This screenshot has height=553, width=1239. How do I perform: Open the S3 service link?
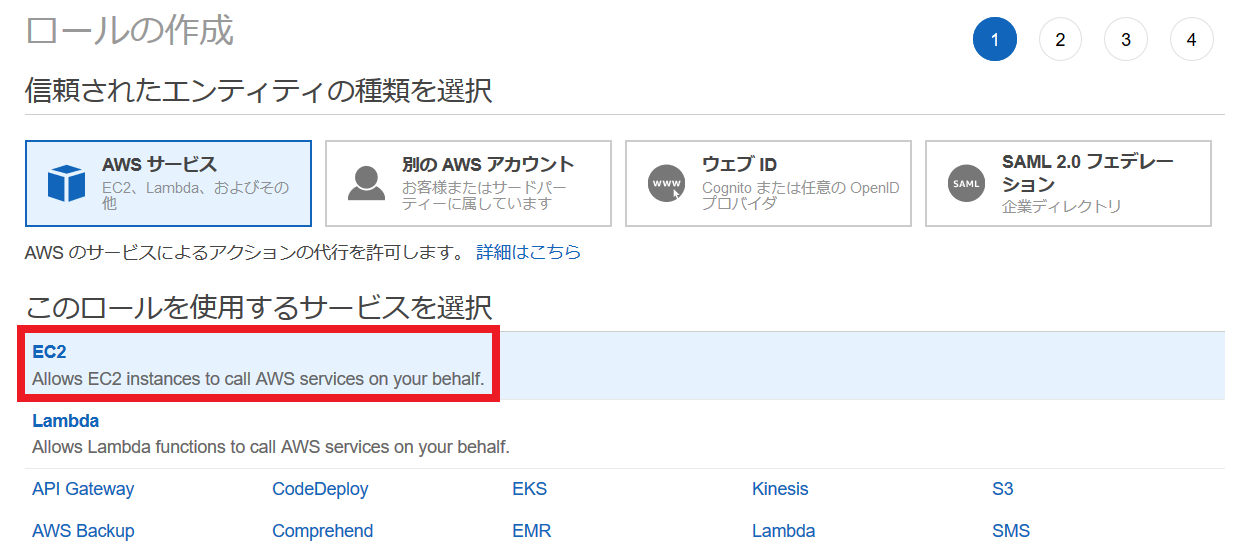coord(1003,489)
